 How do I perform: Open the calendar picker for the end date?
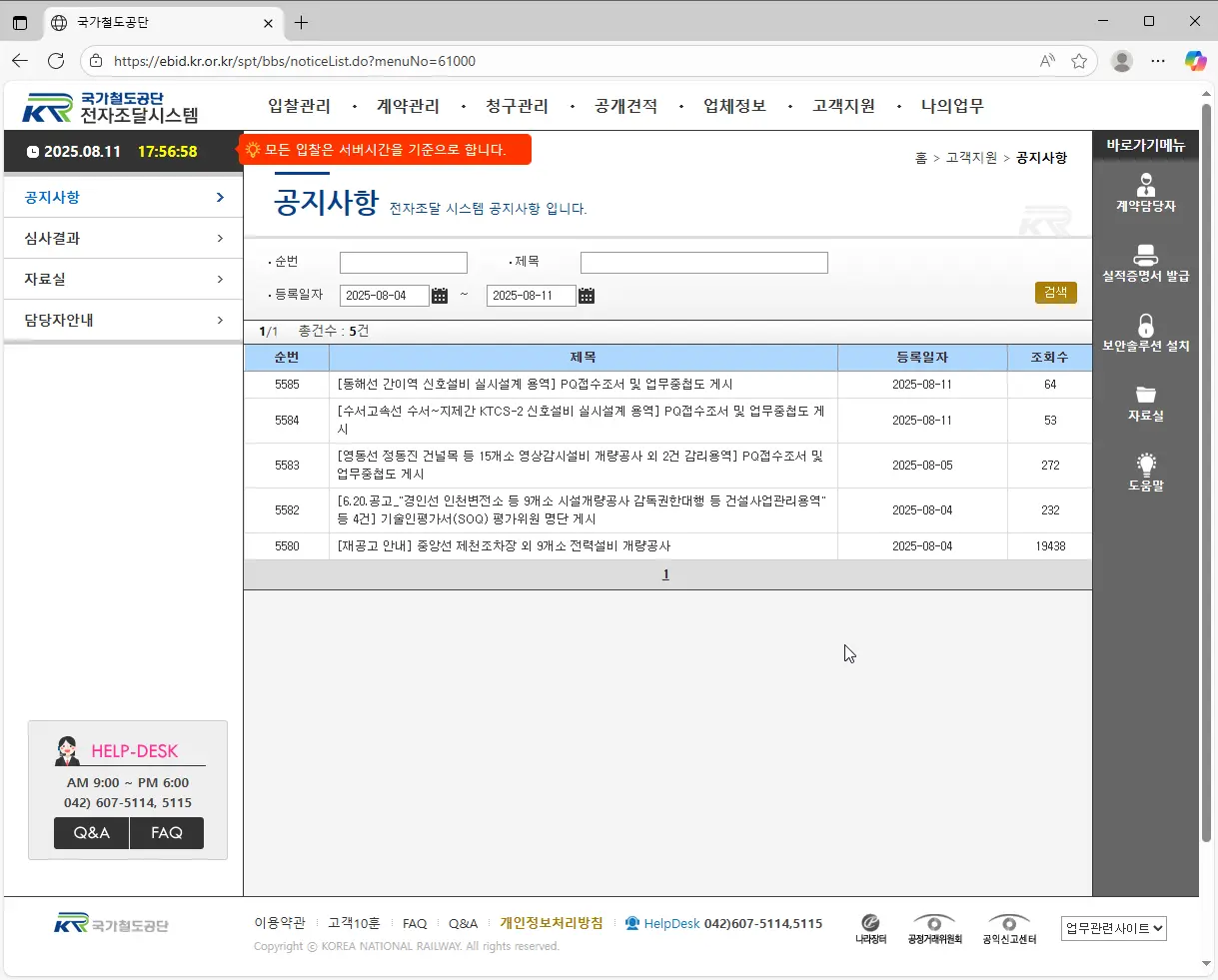[587, 295]
